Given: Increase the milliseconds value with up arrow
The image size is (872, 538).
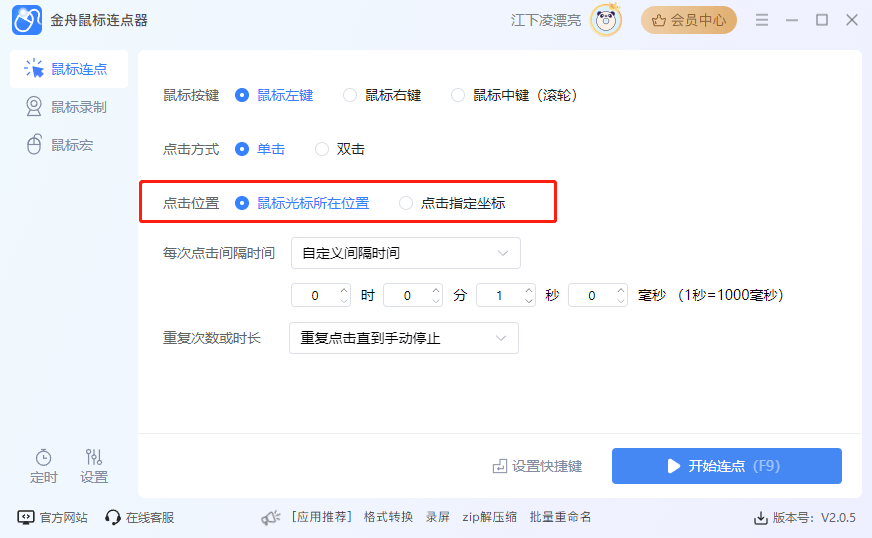Looking at the screenshot, I should pyautogui.click(x=621, y=289).
